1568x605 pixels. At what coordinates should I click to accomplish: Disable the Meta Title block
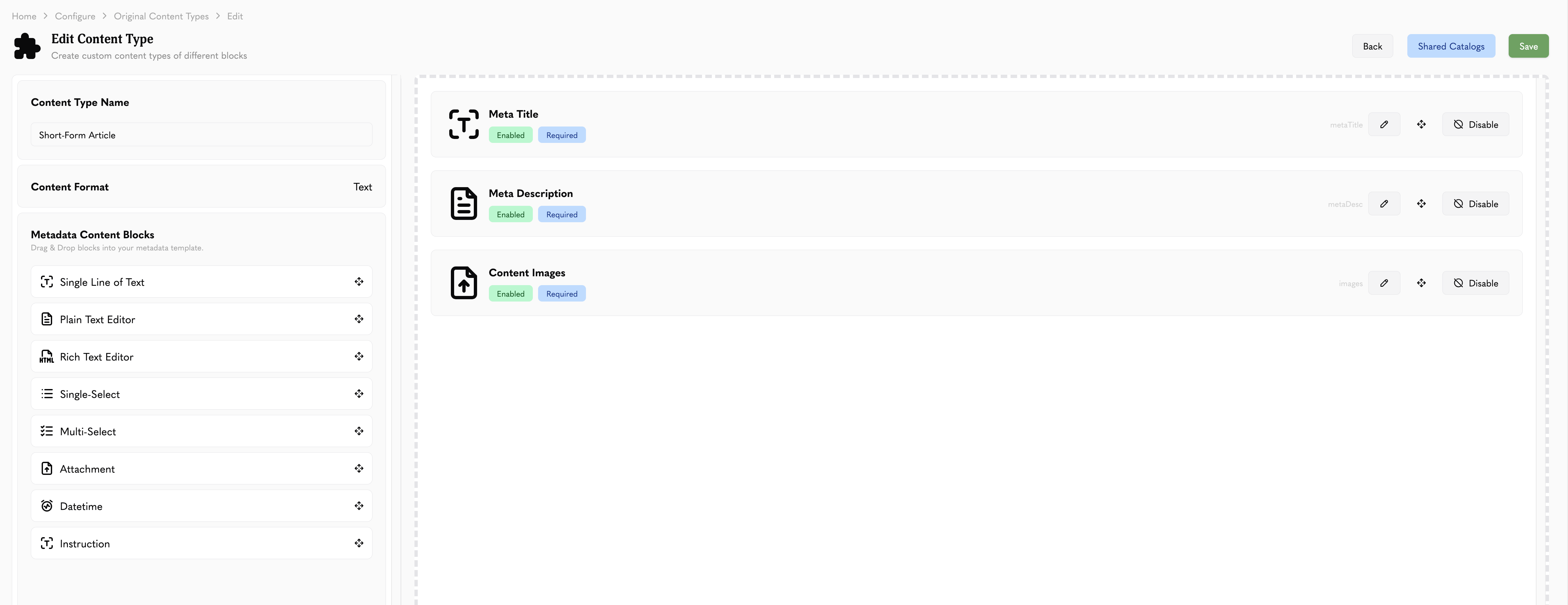coord(1476,124)
